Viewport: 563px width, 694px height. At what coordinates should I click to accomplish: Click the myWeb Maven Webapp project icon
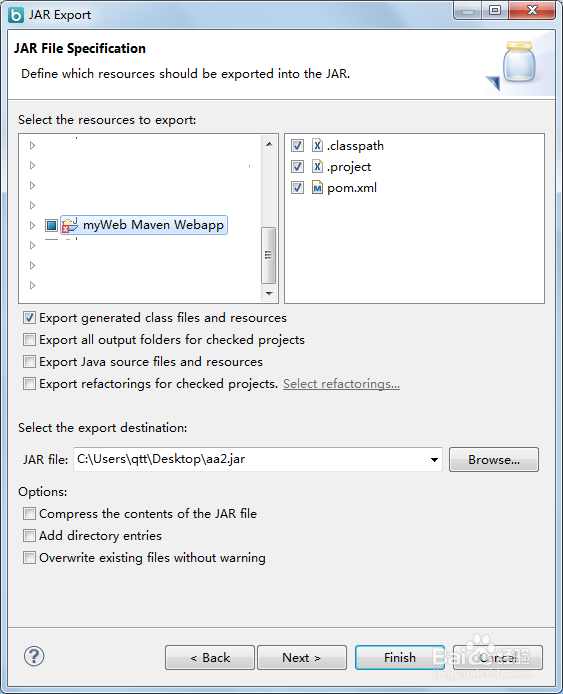coord(70,225)
